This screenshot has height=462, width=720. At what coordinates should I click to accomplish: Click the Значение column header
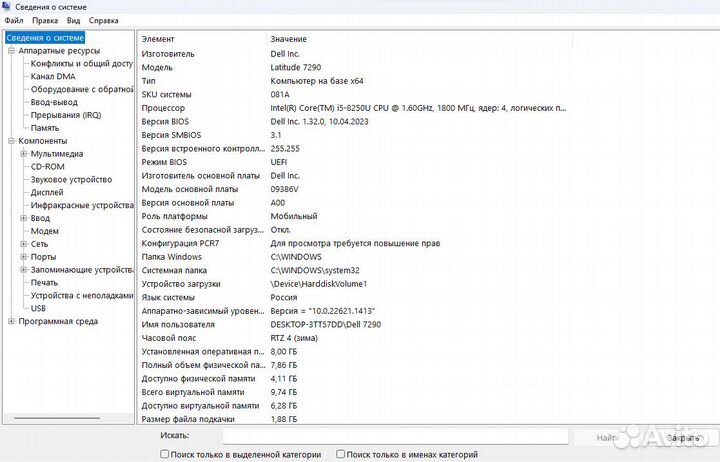[x=419, y=39]
